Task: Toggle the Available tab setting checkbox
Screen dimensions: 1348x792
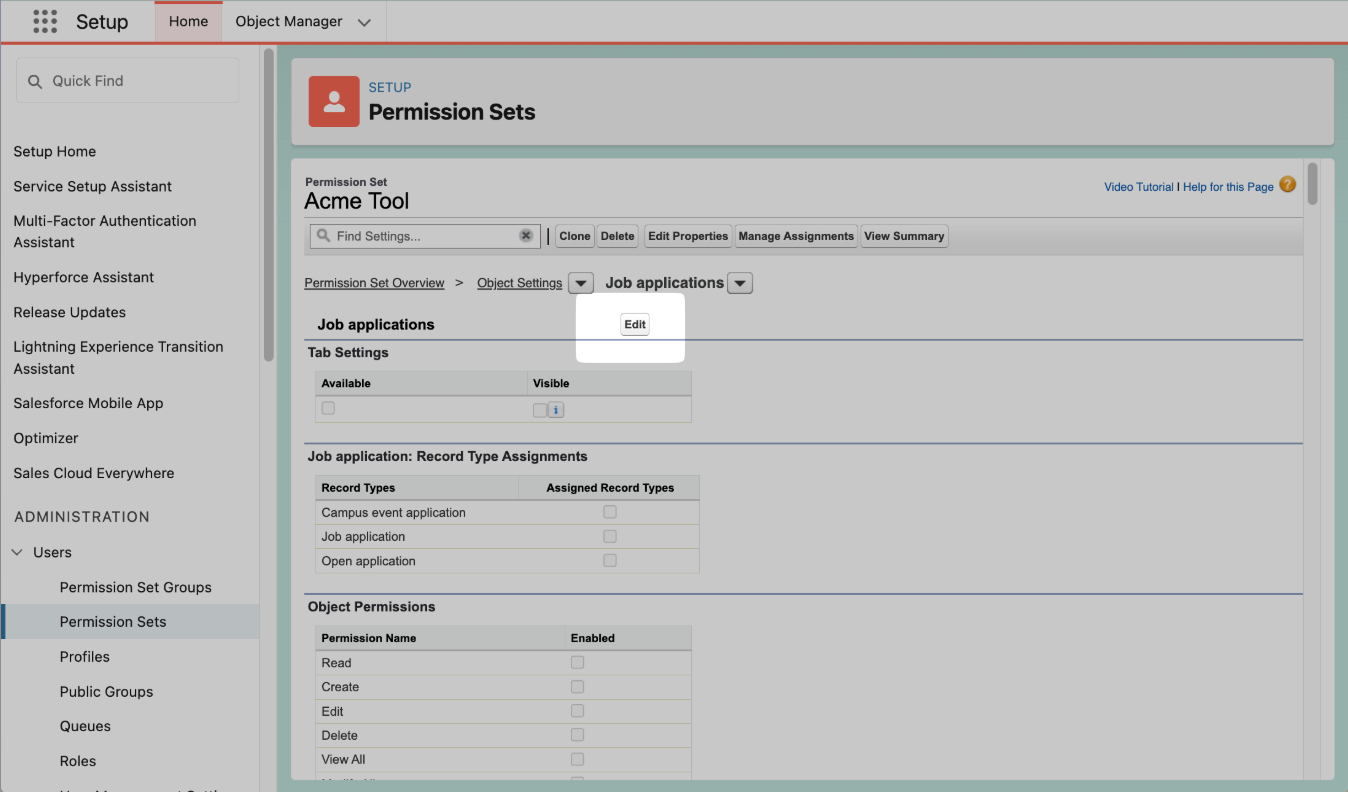Action: [x=328, y=408]
